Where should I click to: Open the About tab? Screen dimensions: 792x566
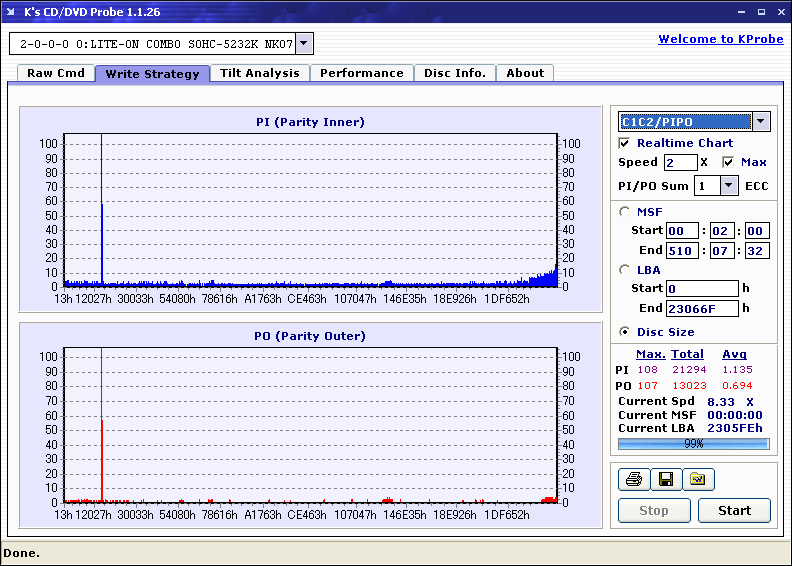[525, 73]
